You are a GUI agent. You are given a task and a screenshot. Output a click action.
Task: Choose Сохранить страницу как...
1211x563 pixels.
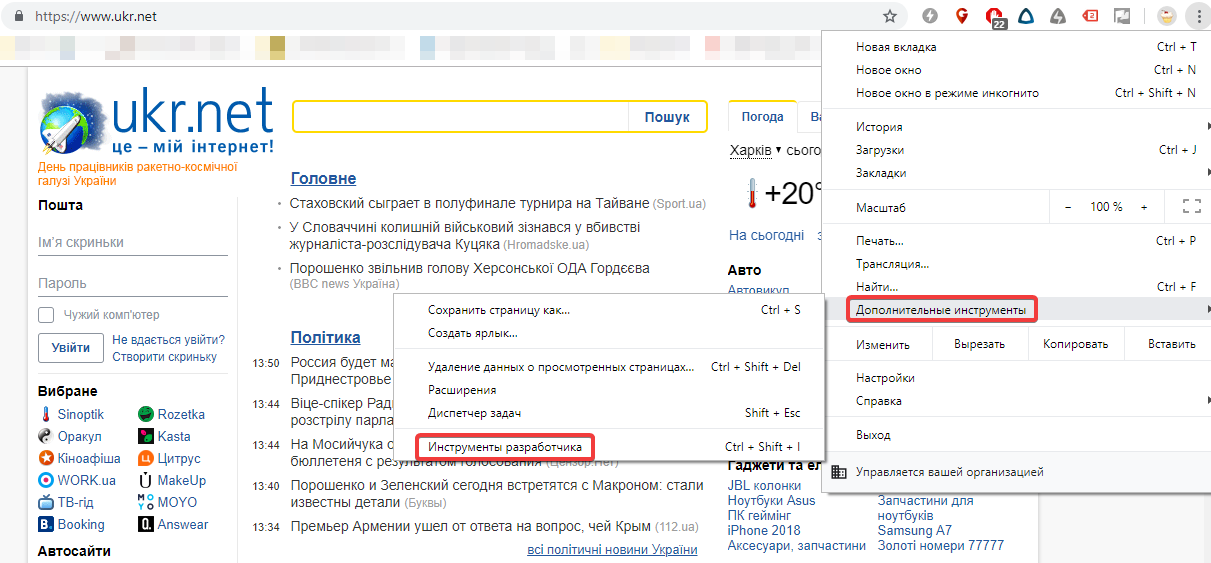(608, 310)
